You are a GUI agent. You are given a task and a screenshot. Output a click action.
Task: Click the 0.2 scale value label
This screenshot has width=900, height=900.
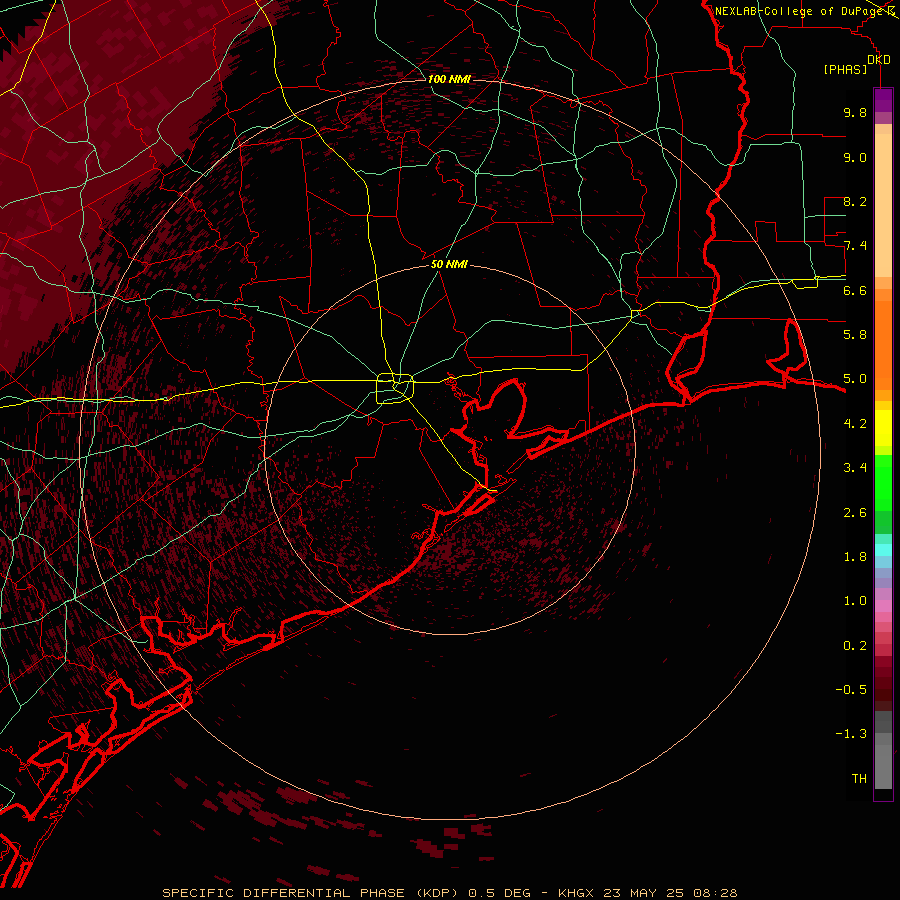click(x=855, y=646)
